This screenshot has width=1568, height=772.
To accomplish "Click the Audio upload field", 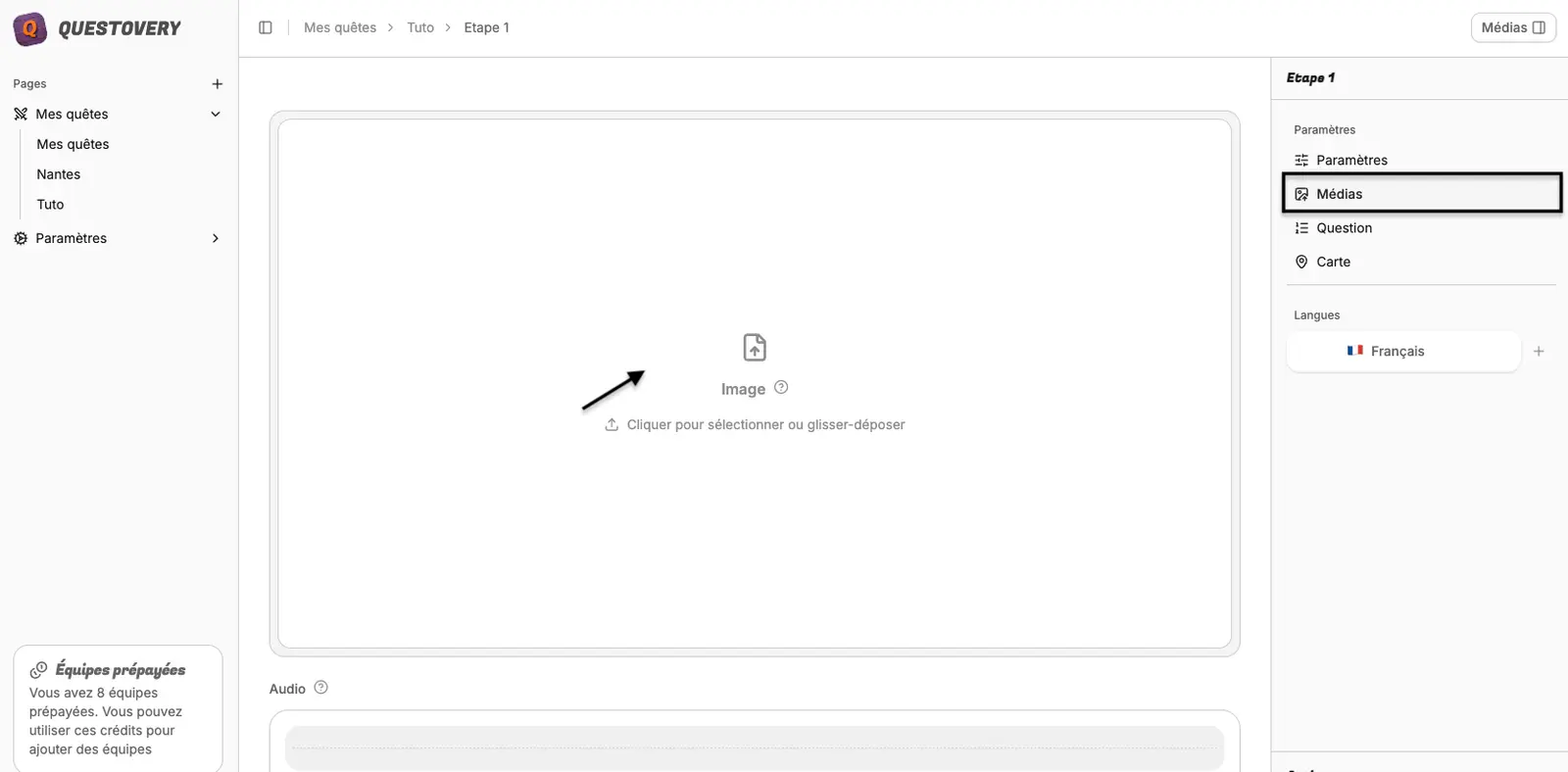I will [755, 748].
